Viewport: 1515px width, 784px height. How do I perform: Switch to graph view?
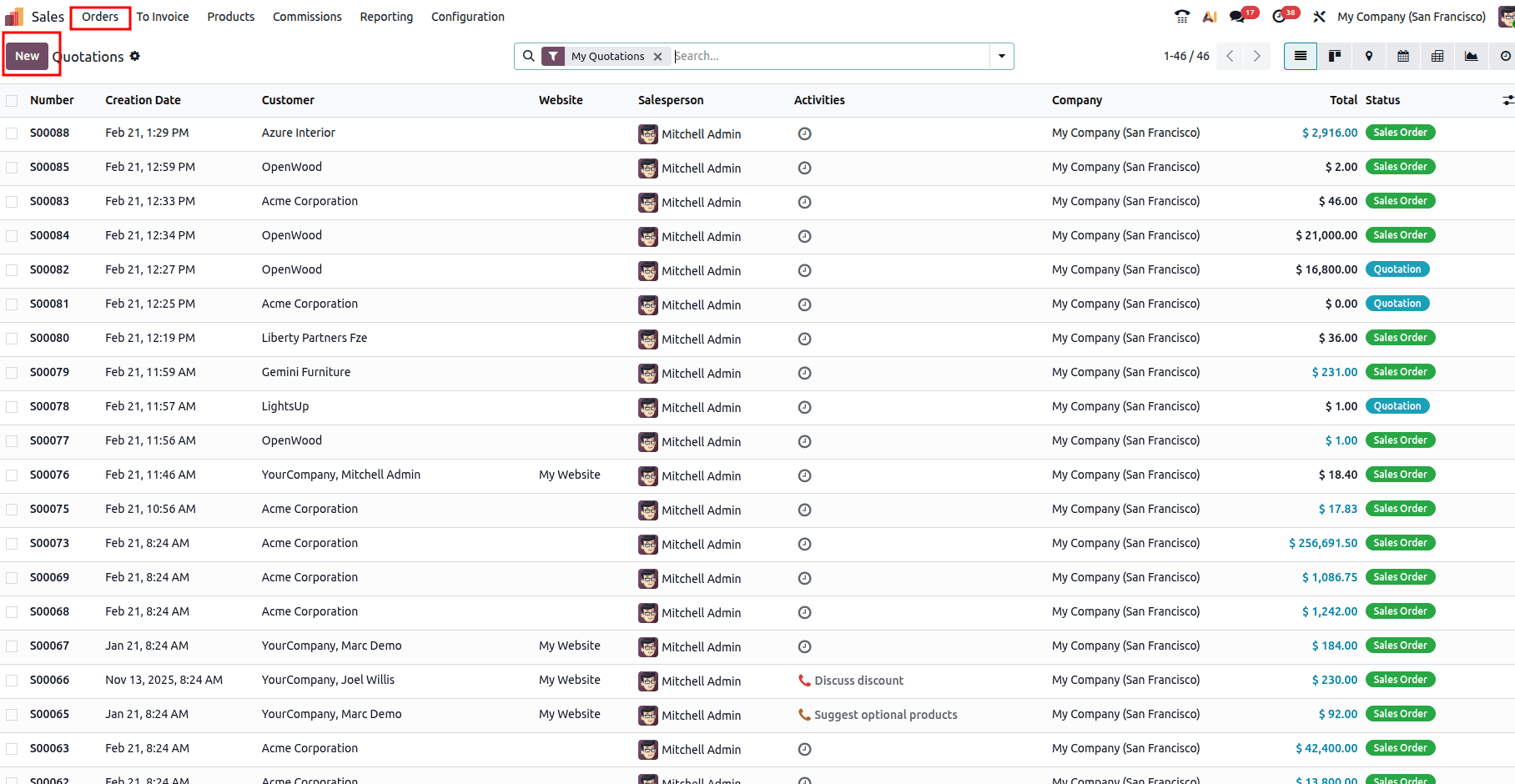[1472, 56]
